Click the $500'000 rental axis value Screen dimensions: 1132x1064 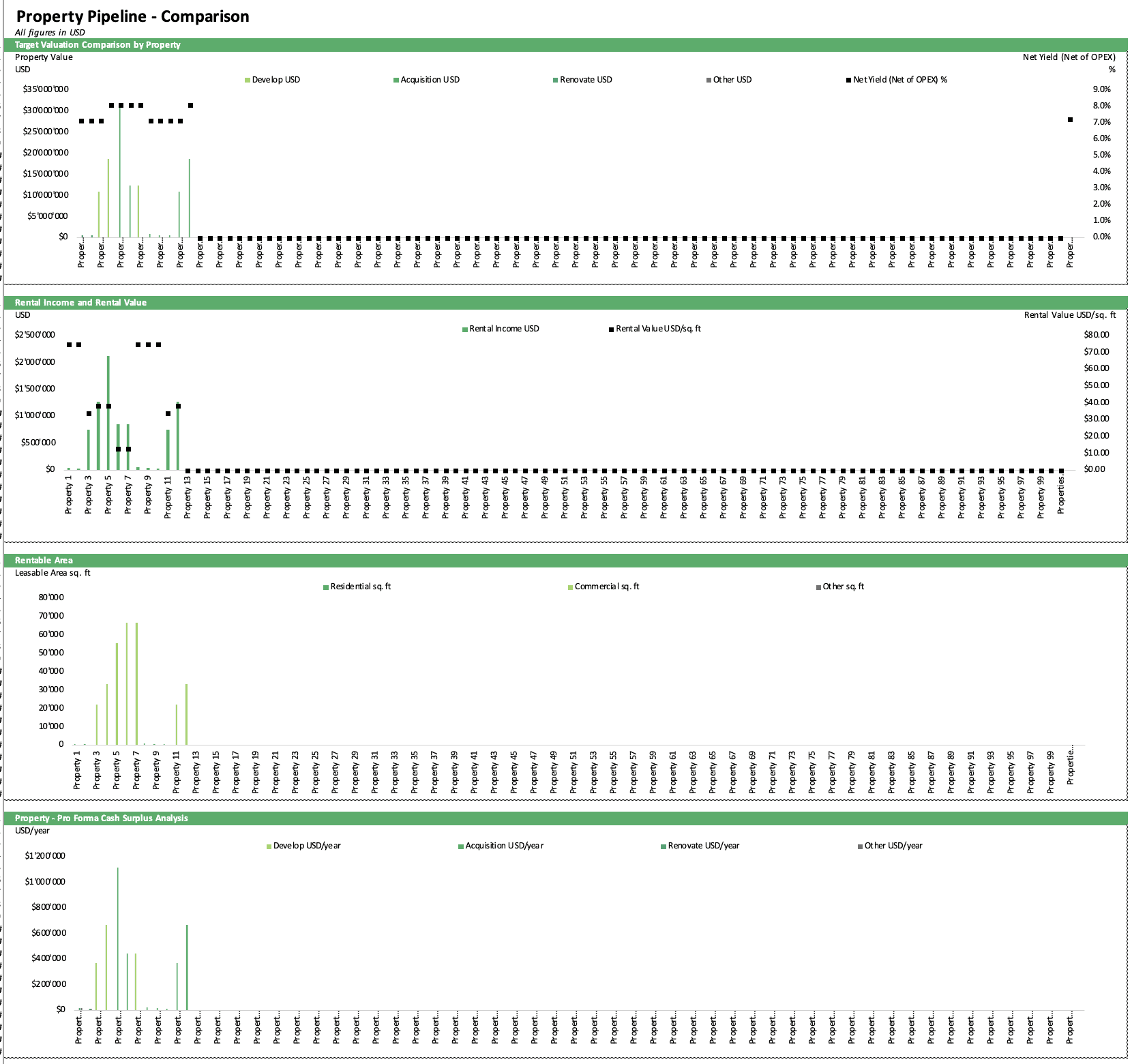38,443
